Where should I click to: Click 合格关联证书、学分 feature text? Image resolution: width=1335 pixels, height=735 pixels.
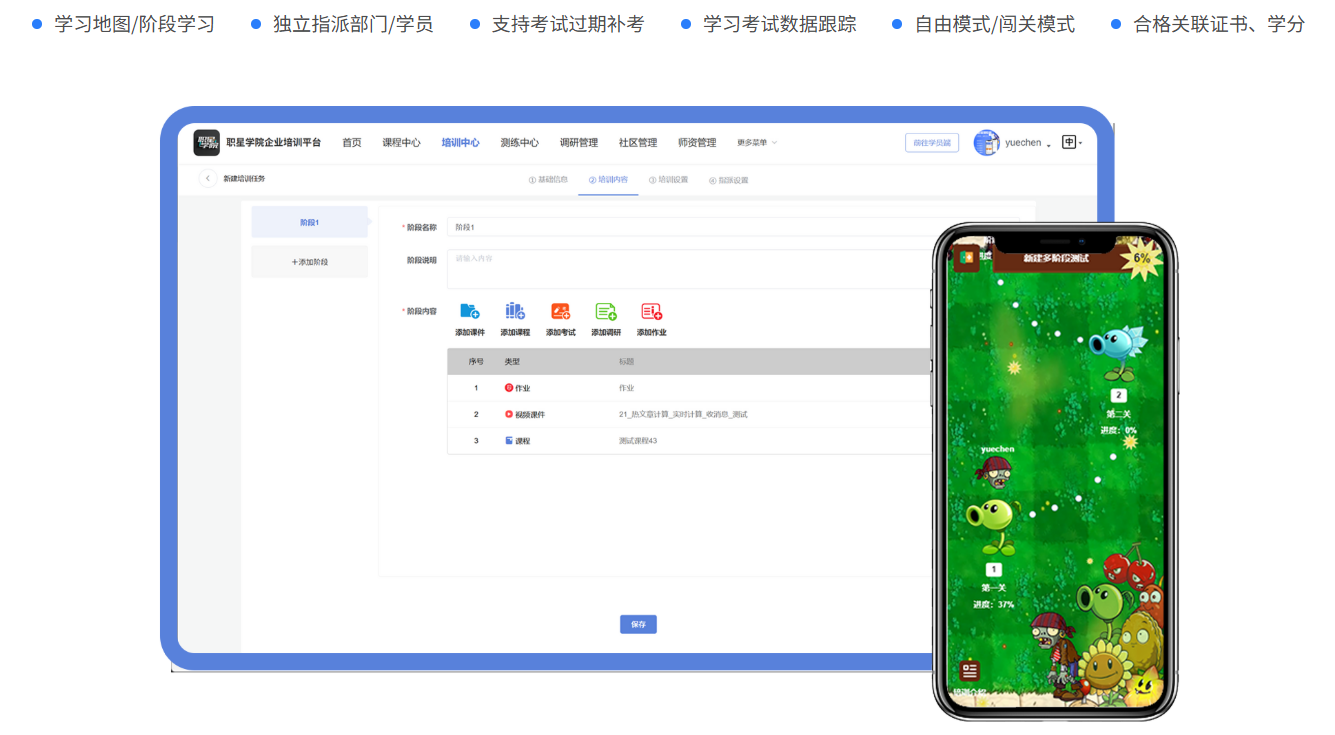1219,24
